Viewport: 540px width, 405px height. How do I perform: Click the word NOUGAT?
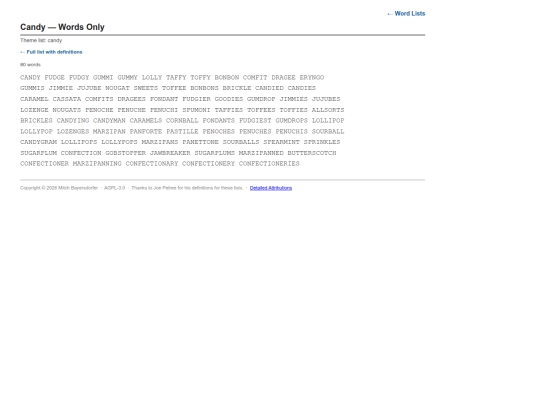117,88
